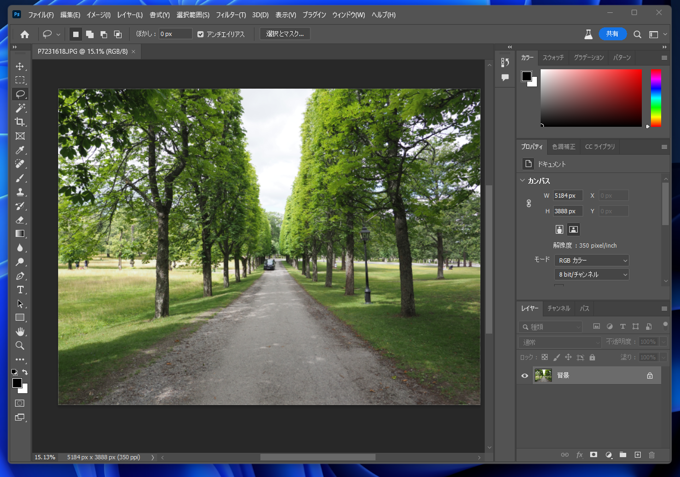This screenshot has height=477, width=680.
Task: Click the create new layer icon
Action: click(x=637, y=455)
